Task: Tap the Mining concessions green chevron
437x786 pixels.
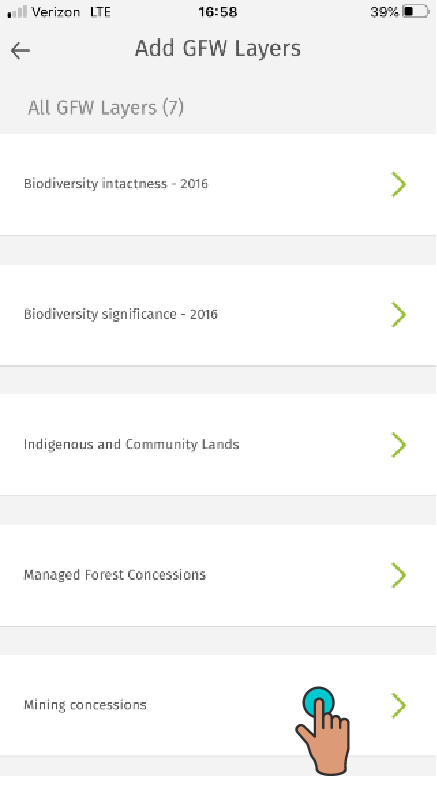Action: [x=398, y=705]
